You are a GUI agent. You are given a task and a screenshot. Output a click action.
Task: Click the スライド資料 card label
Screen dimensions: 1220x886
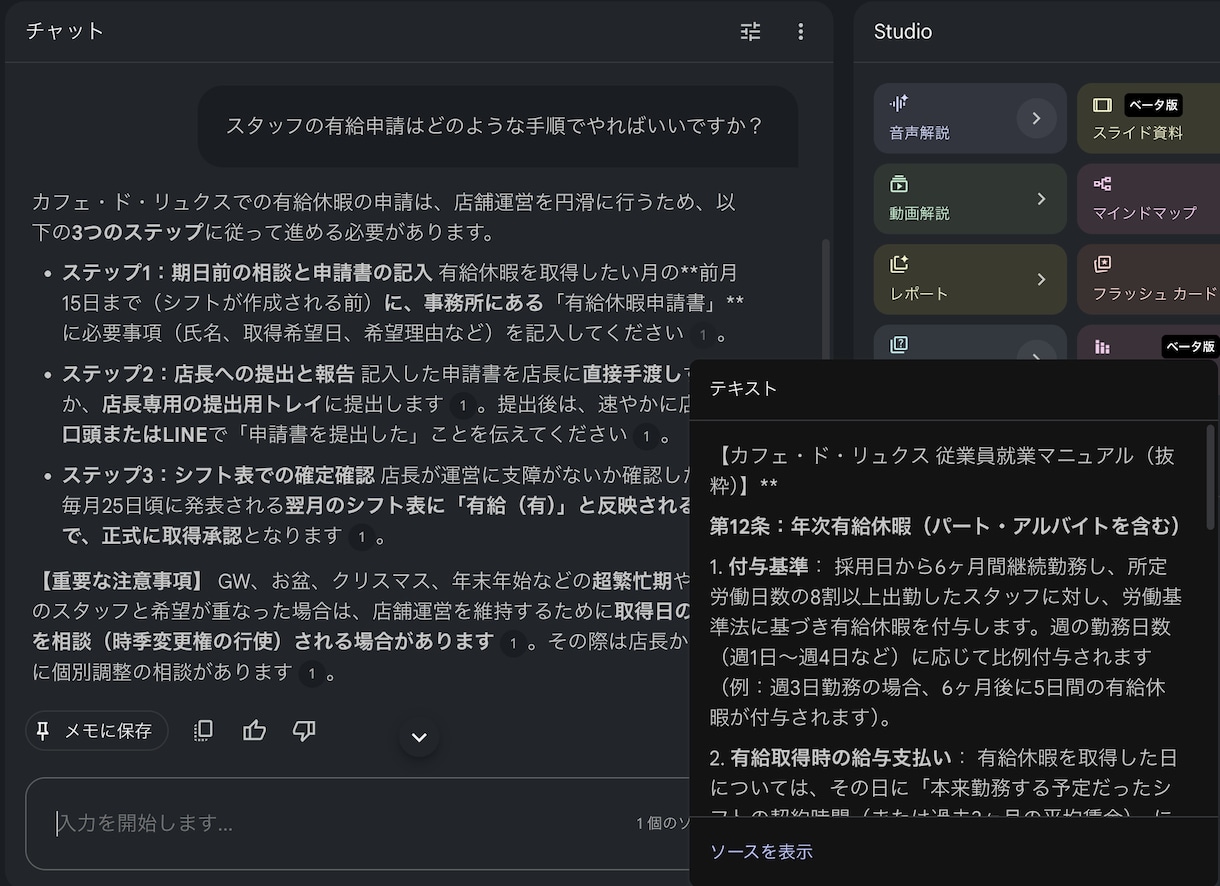(1138, 133)
